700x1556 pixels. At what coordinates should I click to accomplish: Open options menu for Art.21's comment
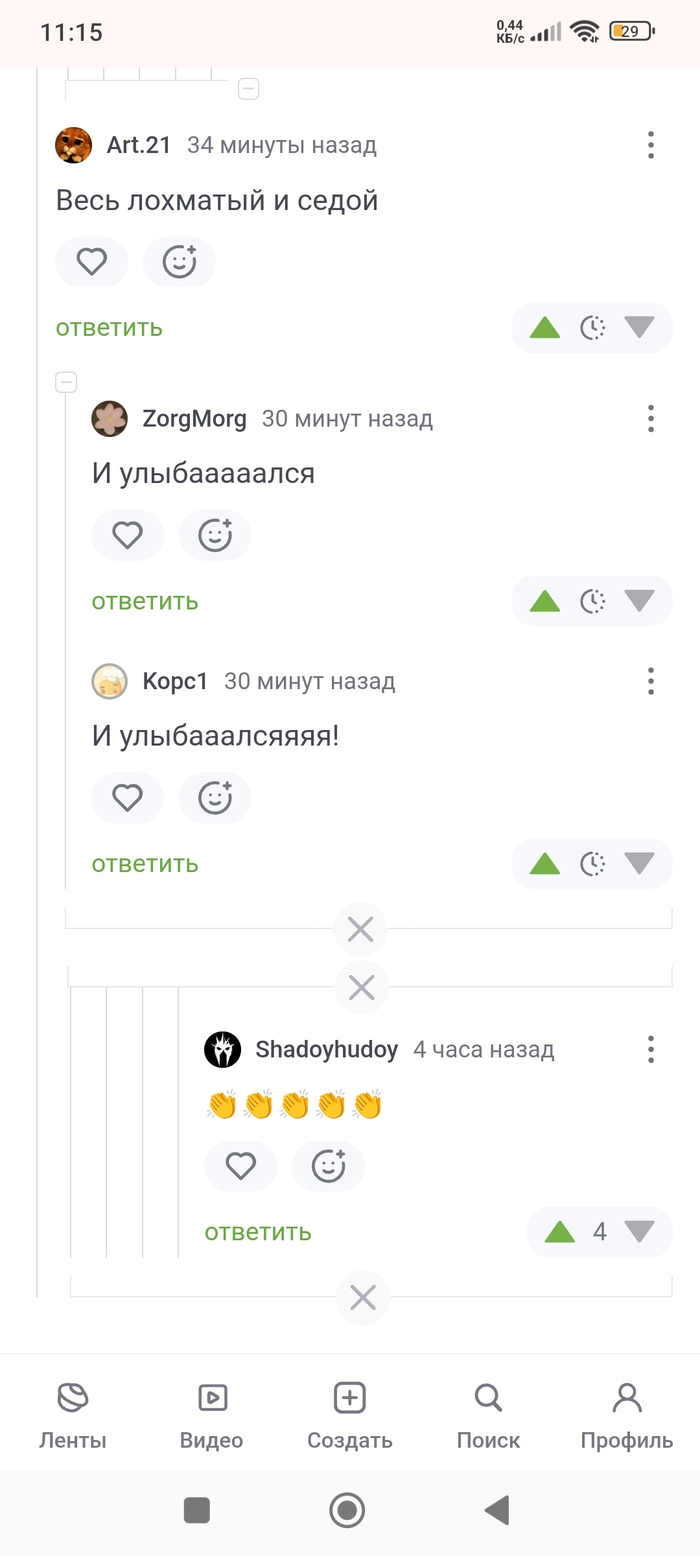coord(651,145)
